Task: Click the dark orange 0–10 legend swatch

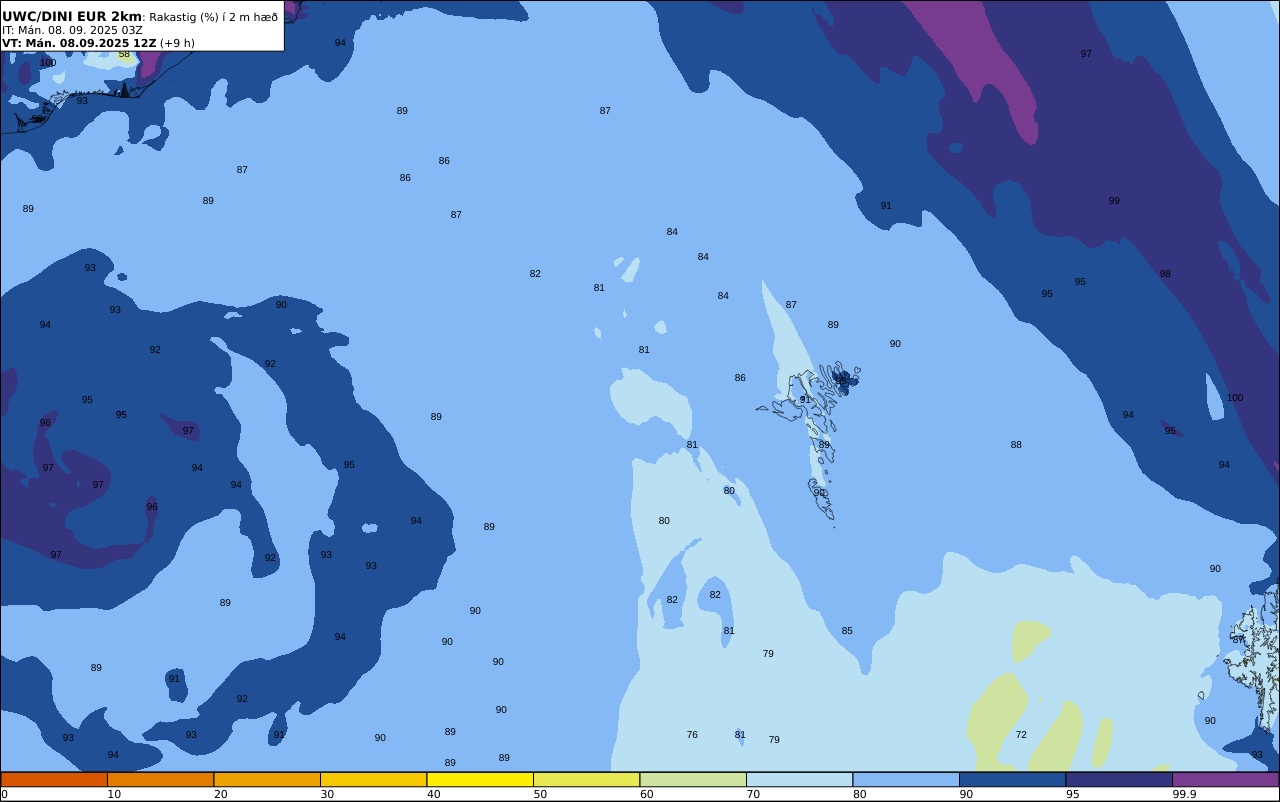Action: pos(54,779)
